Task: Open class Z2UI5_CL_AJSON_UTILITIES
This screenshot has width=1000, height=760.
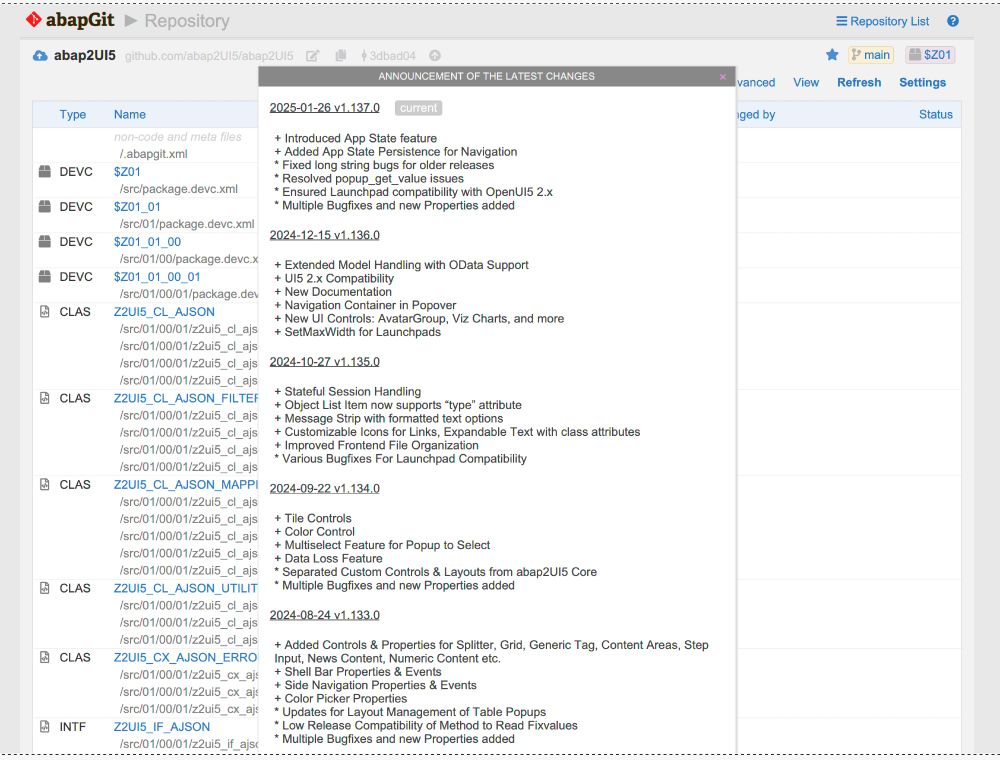Action: [x=186, y=588]
